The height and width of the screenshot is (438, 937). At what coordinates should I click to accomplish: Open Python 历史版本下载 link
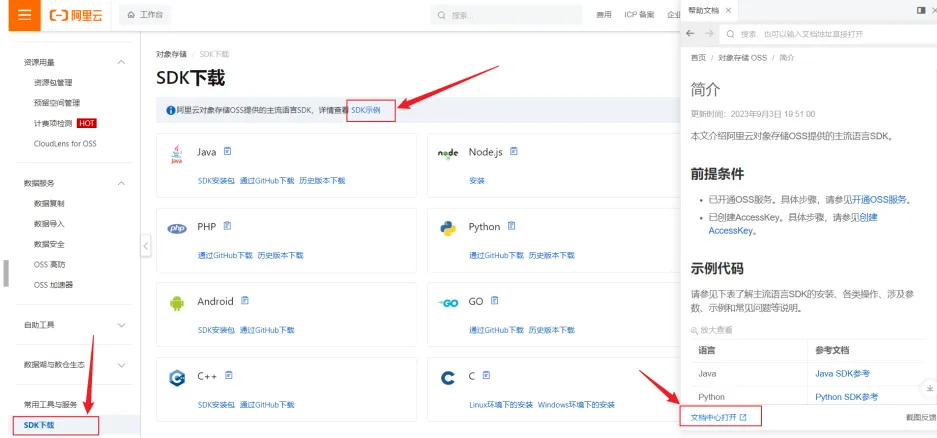pos(552,255)
